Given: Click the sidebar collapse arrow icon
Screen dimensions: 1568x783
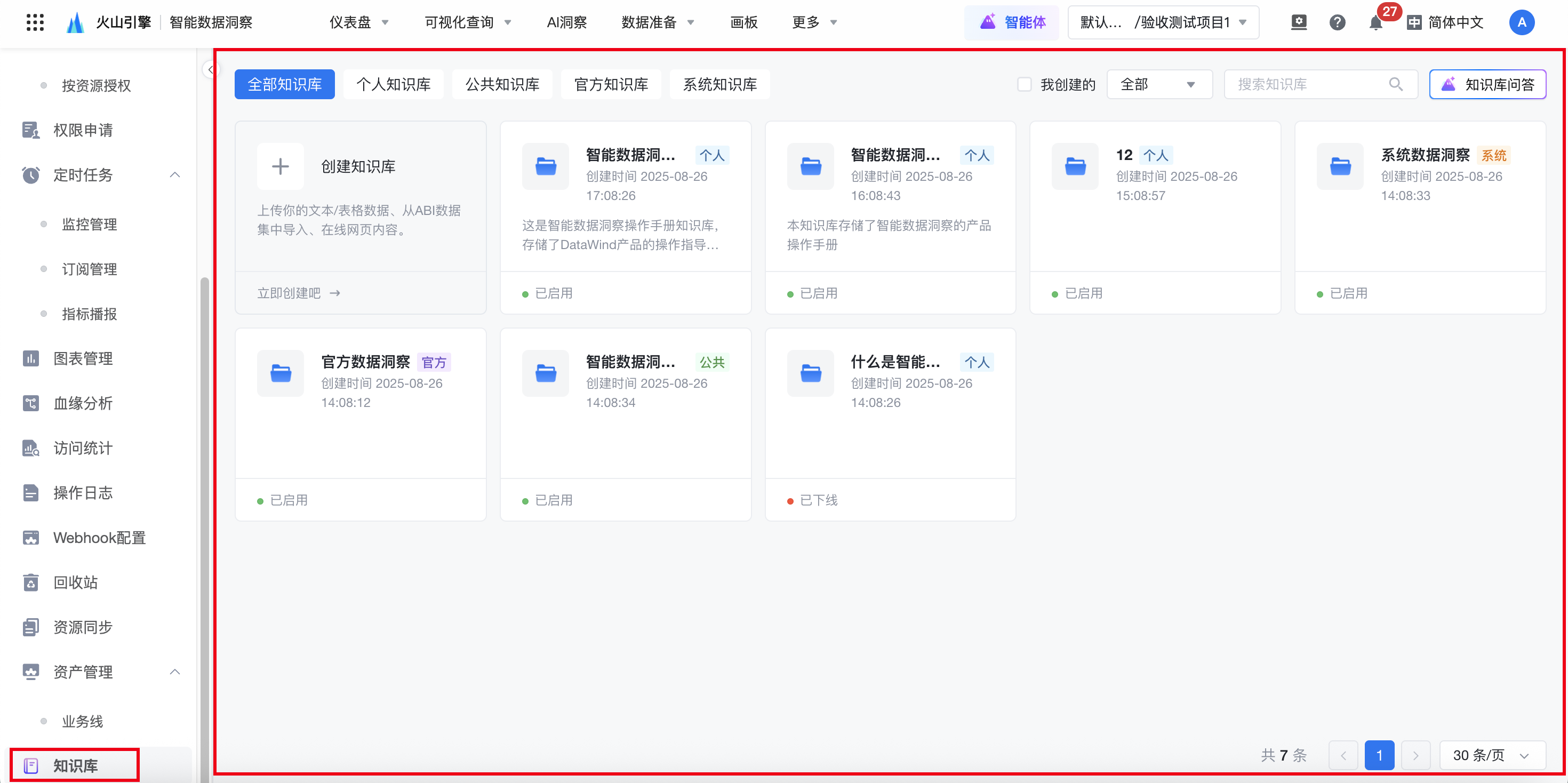Looking at the screenshot, I should tap(210, 69).
